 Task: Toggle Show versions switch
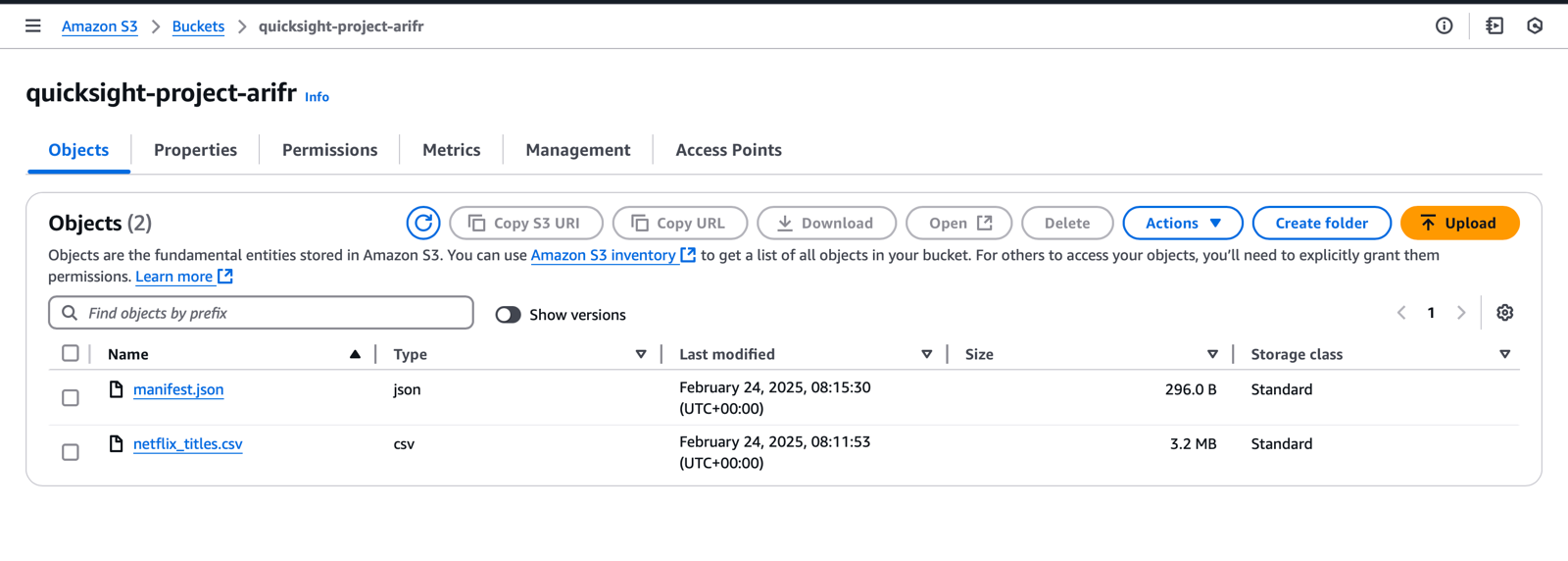(508, 315)
